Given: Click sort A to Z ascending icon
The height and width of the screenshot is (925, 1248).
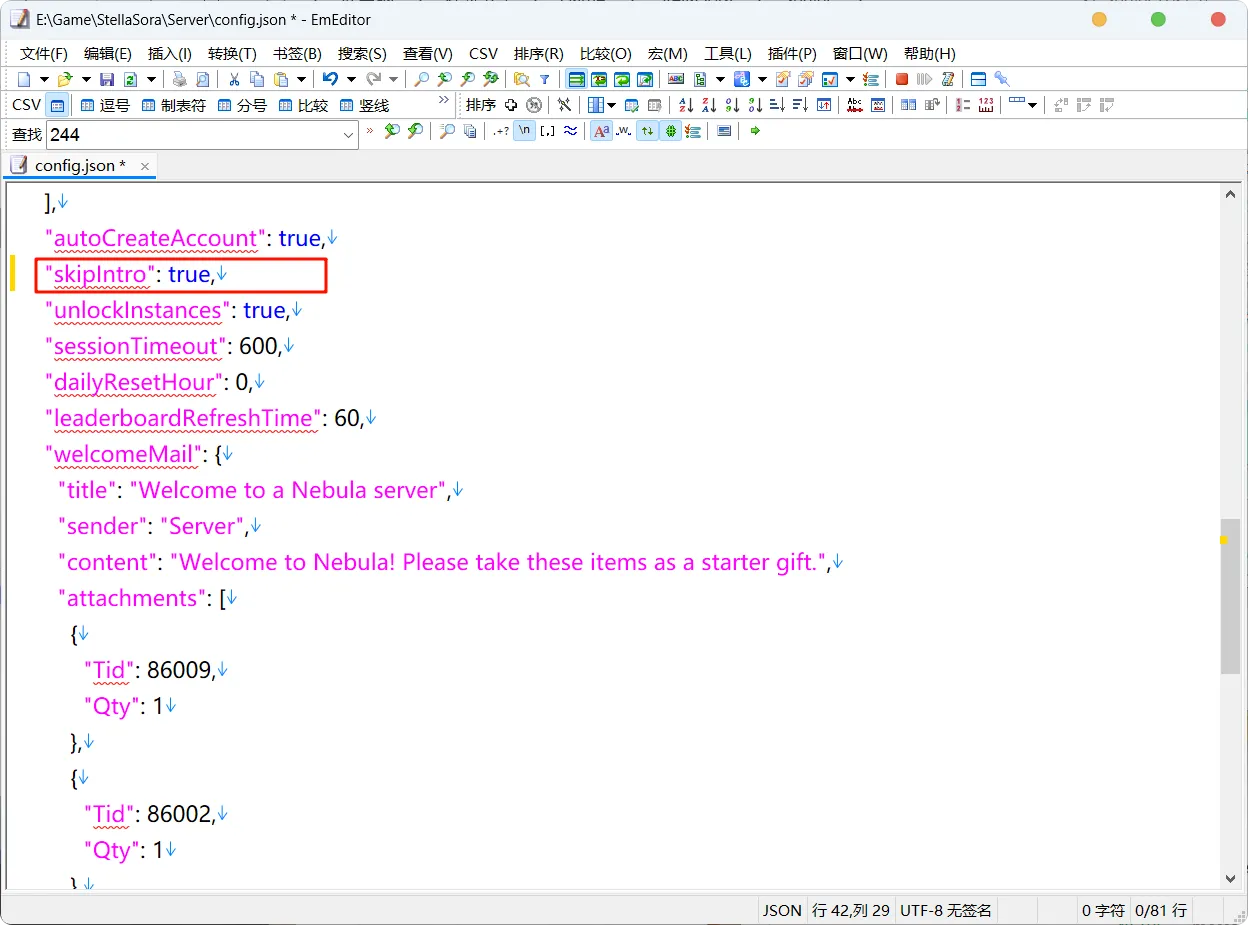Looking at the screenshot, I should 686,105.
